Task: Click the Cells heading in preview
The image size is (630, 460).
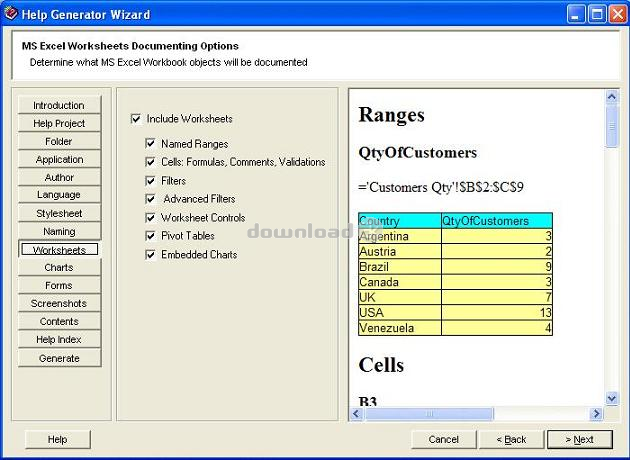Action: [381, 365]
